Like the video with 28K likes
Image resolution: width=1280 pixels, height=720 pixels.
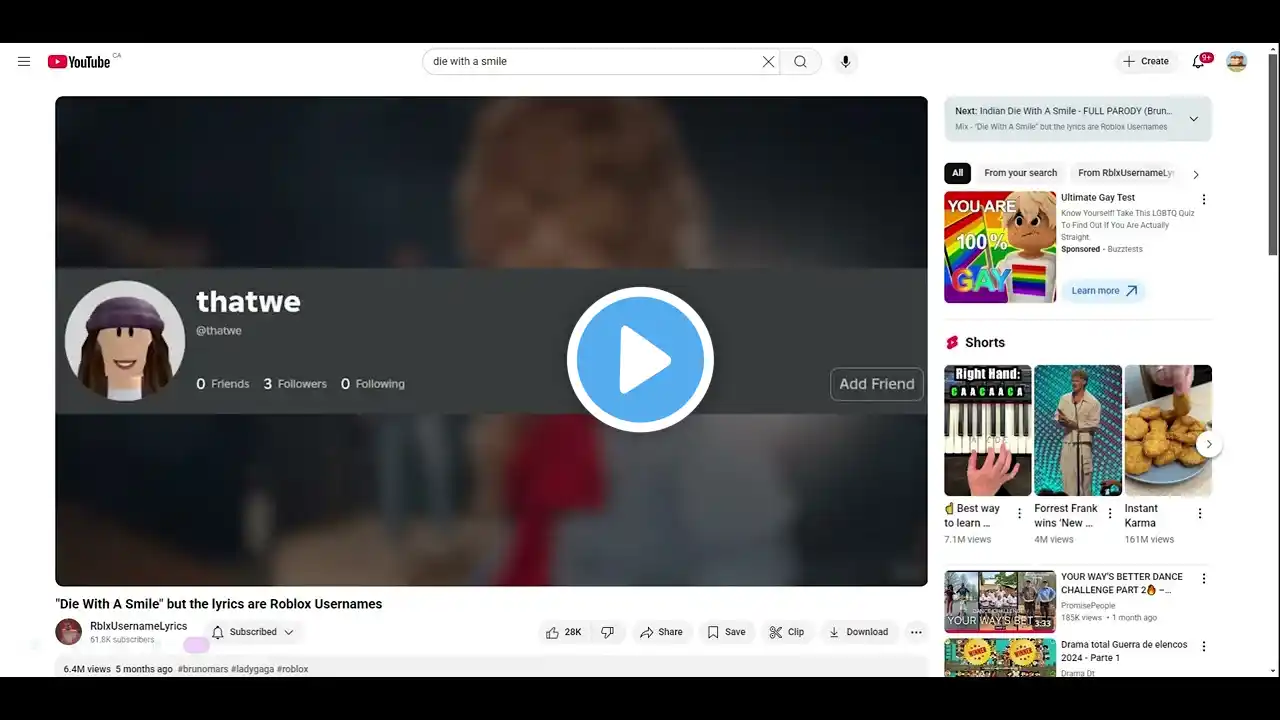tap(564, 632)
